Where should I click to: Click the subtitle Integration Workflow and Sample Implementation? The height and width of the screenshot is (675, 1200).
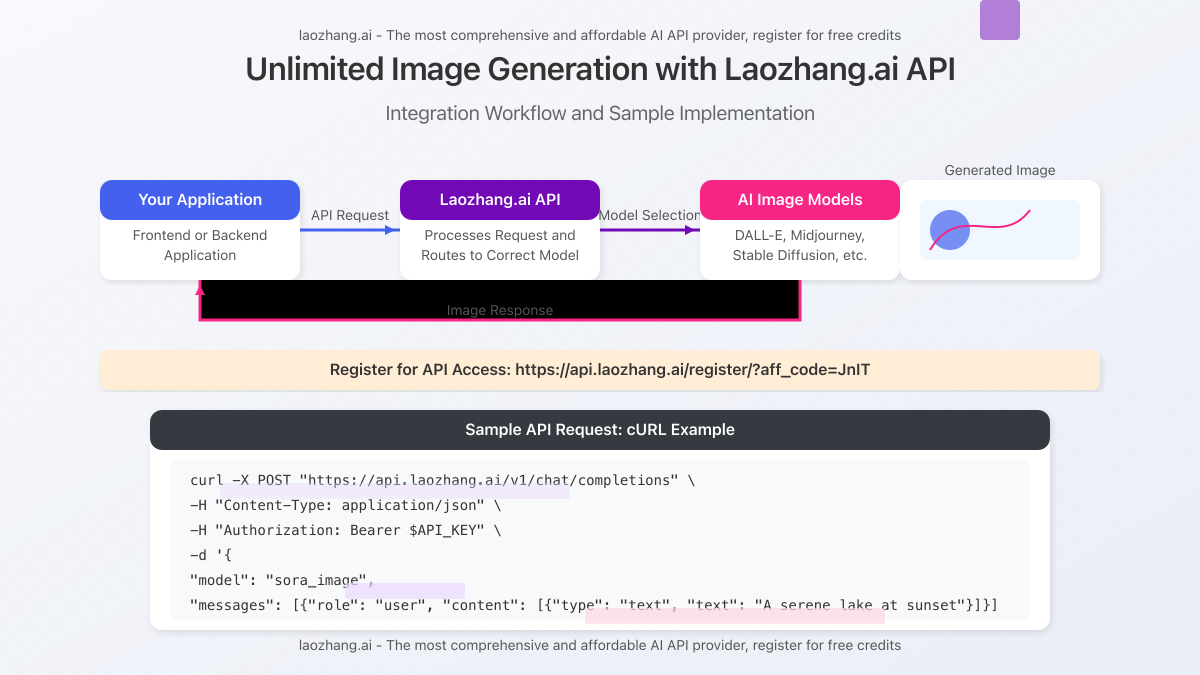pyautogui.click(x=600, y=113)
